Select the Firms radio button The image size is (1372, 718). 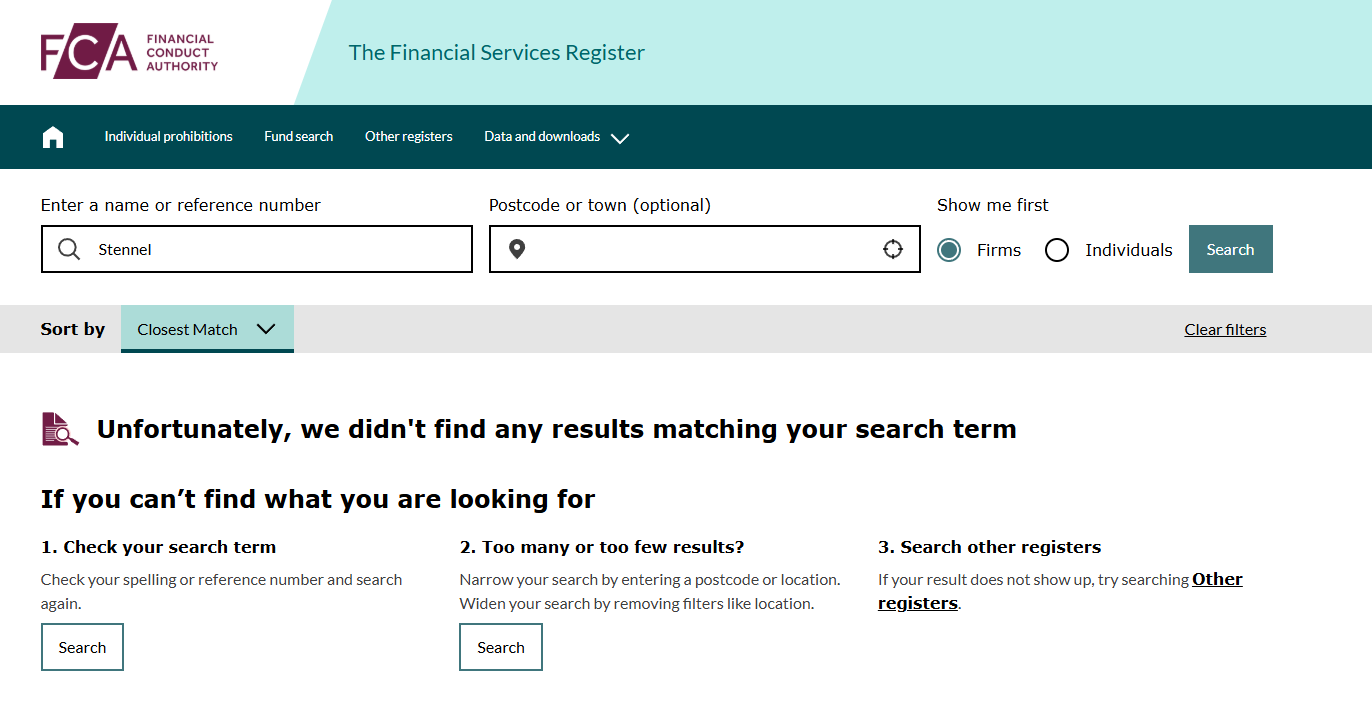pos(949,250)
